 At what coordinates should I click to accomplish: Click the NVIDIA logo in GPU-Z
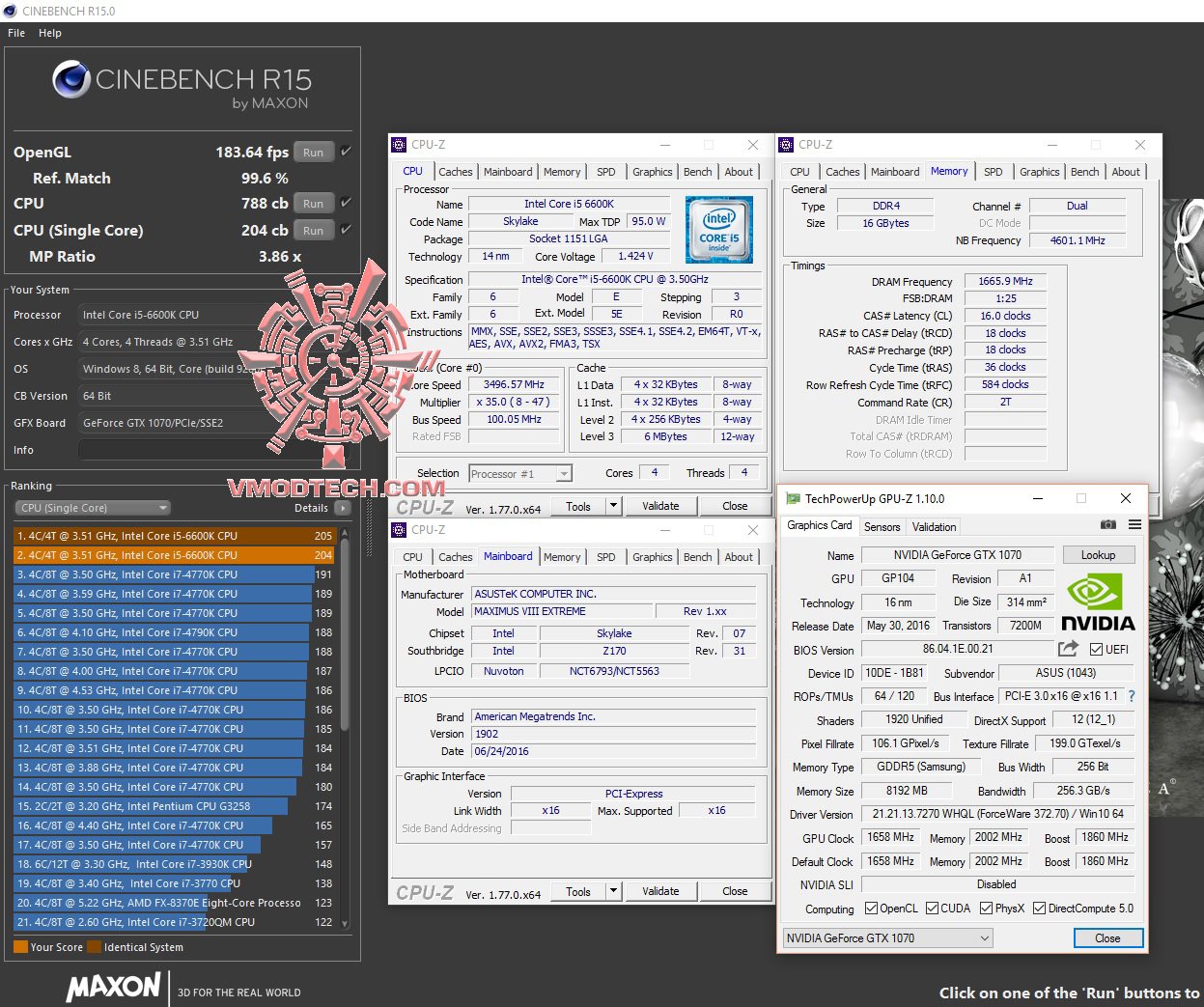click(1098, 601)
